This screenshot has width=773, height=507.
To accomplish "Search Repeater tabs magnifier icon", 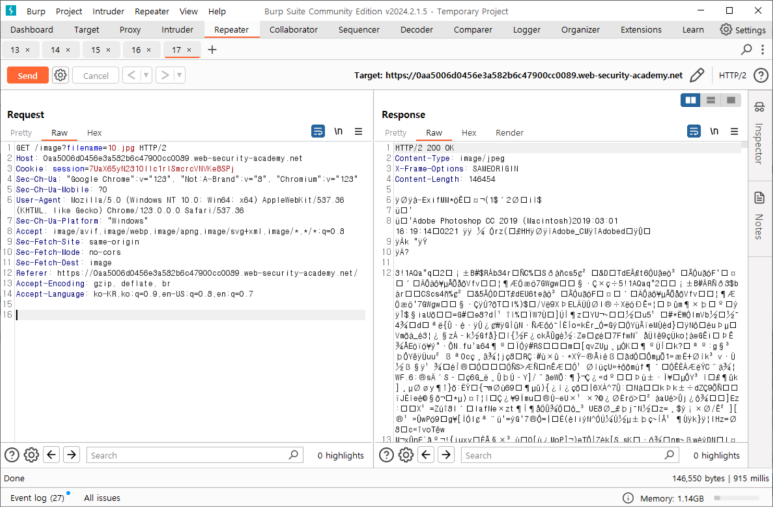I will pos(747,49).
